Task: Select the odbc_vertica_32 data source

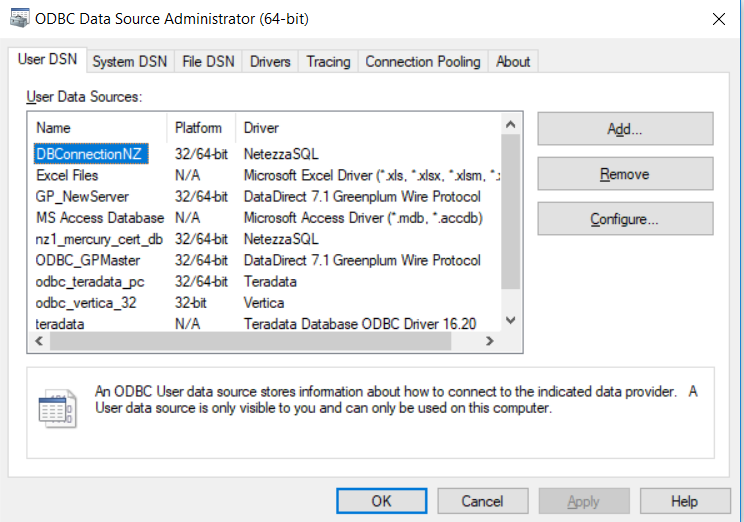Action: click(x=86, y=303)
